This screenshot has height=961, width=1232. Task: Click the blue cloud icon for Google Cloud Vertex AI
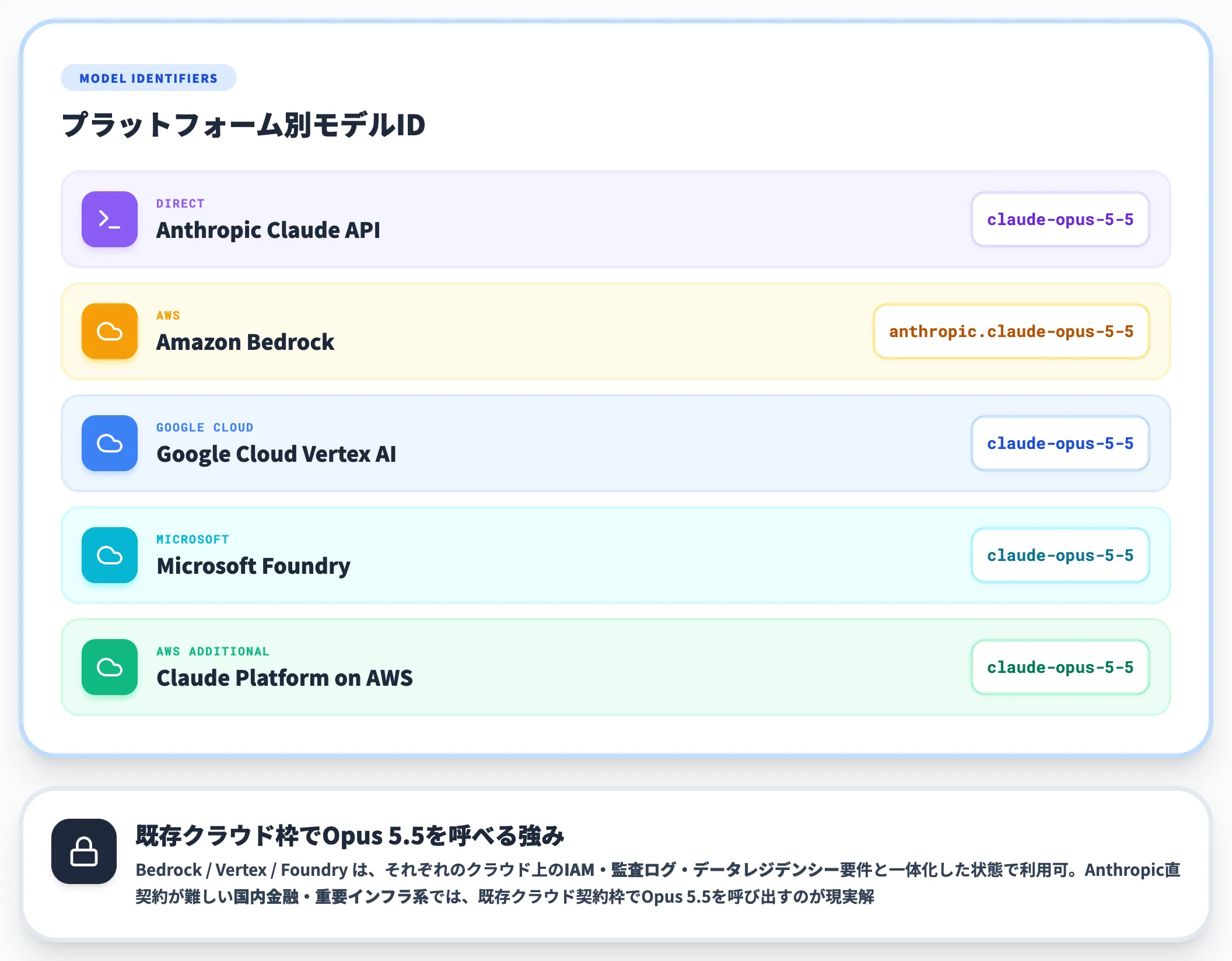pos(110,443)
